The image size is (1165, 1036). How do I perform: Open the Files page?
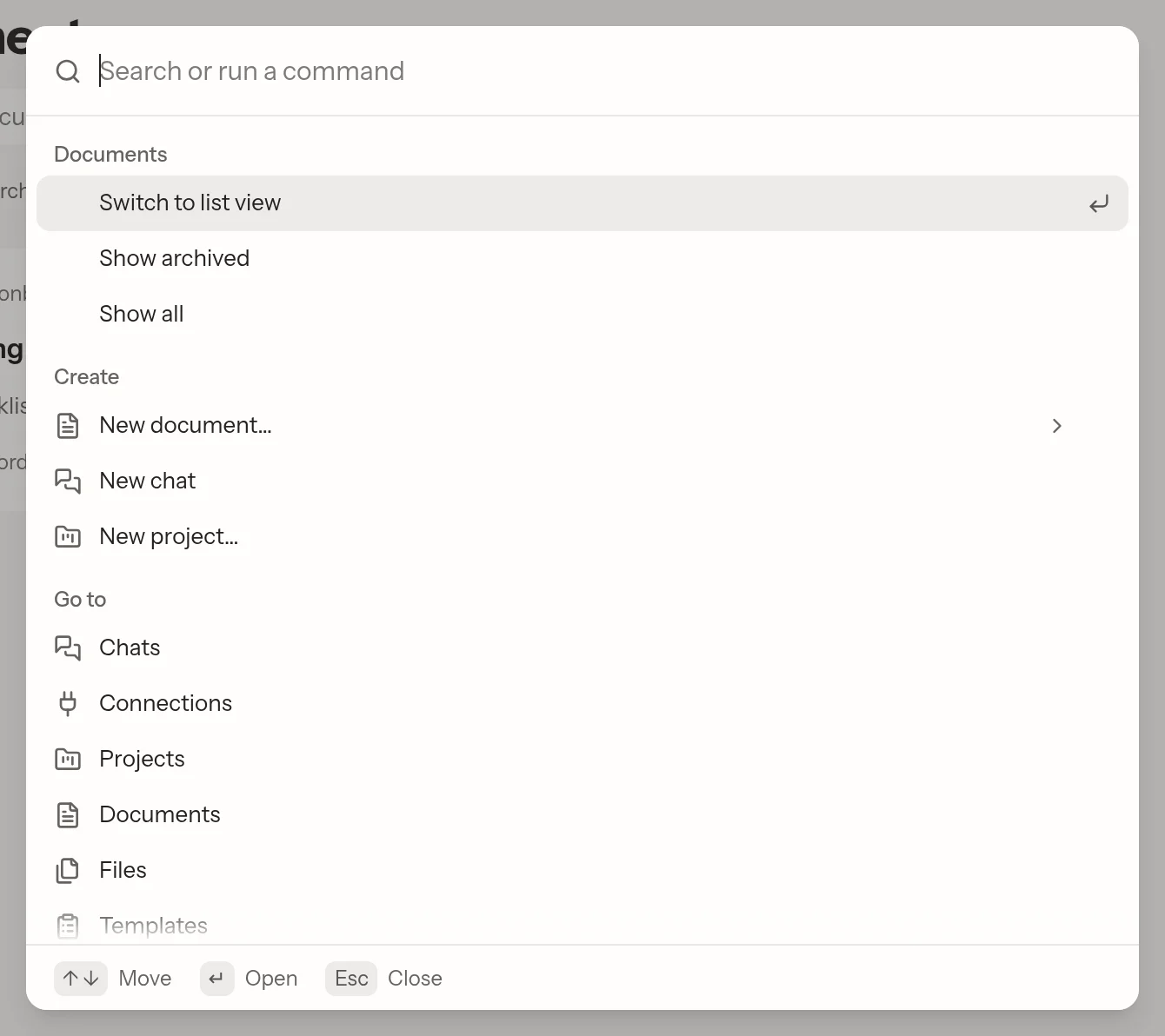click(x=582, y=871)
